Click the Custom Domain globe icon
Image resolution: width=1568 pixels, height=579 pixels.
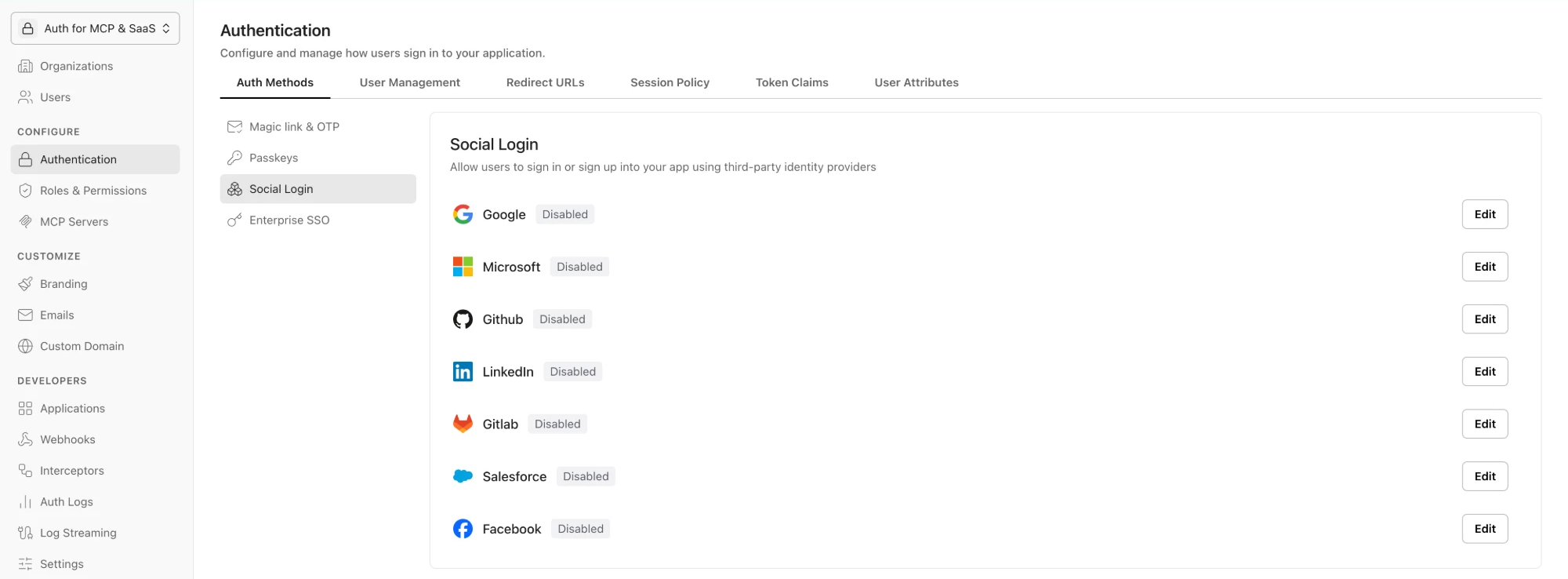[x=25, y=346]
